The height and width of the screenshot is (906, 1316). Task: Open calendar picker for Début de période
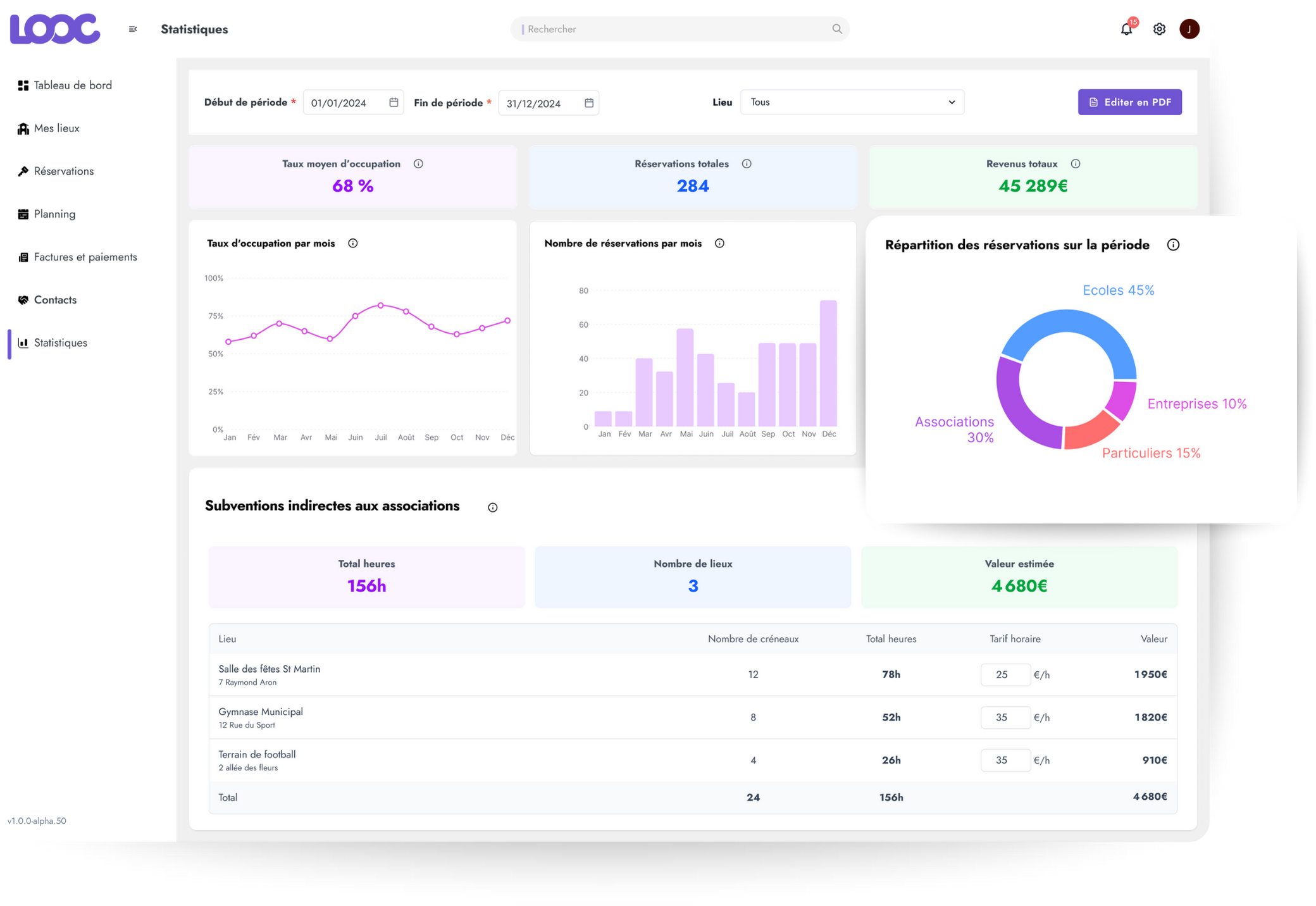coord(394,102)
